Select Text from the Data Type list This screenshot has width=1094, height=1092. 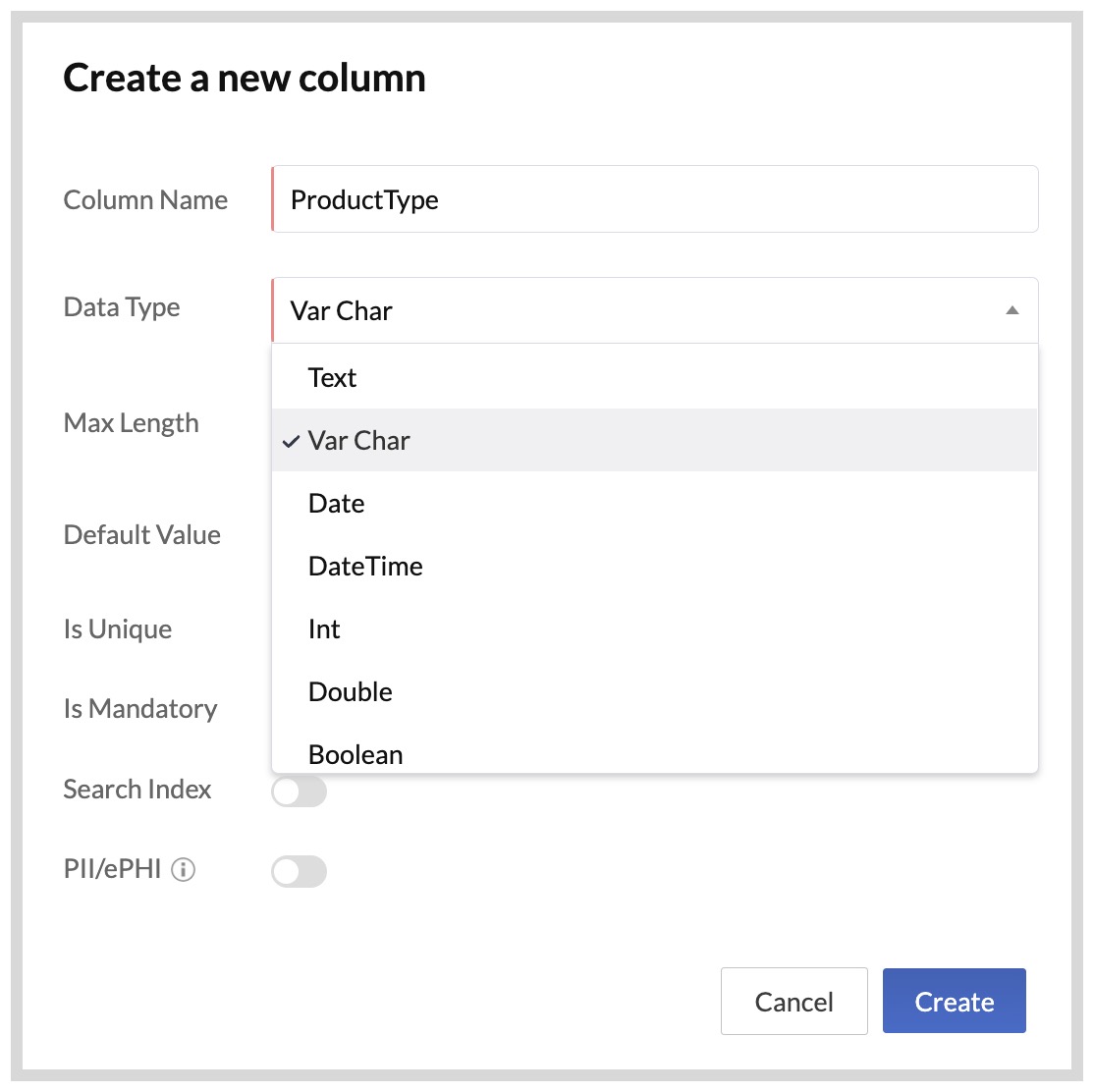pyautogui.click(x=332, y=377)
